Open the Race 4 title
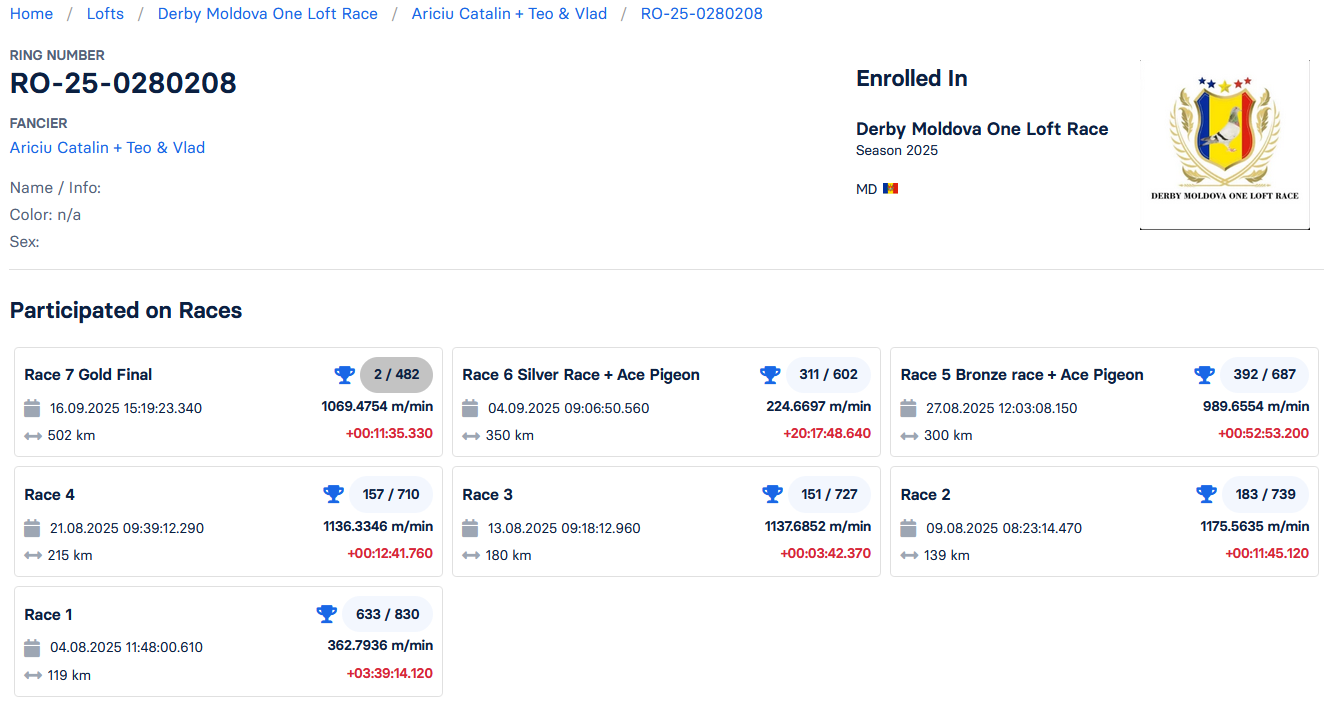Screen dimensions: 1327x705 [49, 495]
